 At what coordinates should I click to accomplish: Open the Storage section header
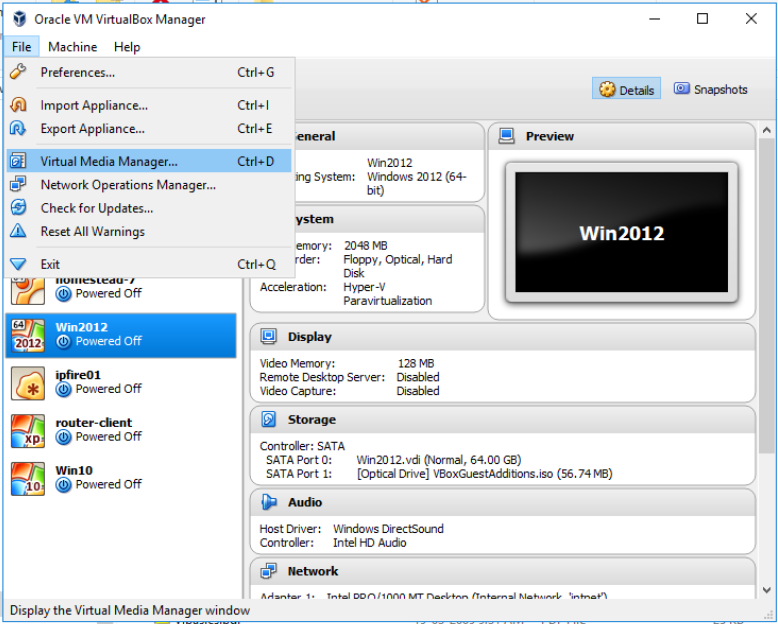coord(503,420)
